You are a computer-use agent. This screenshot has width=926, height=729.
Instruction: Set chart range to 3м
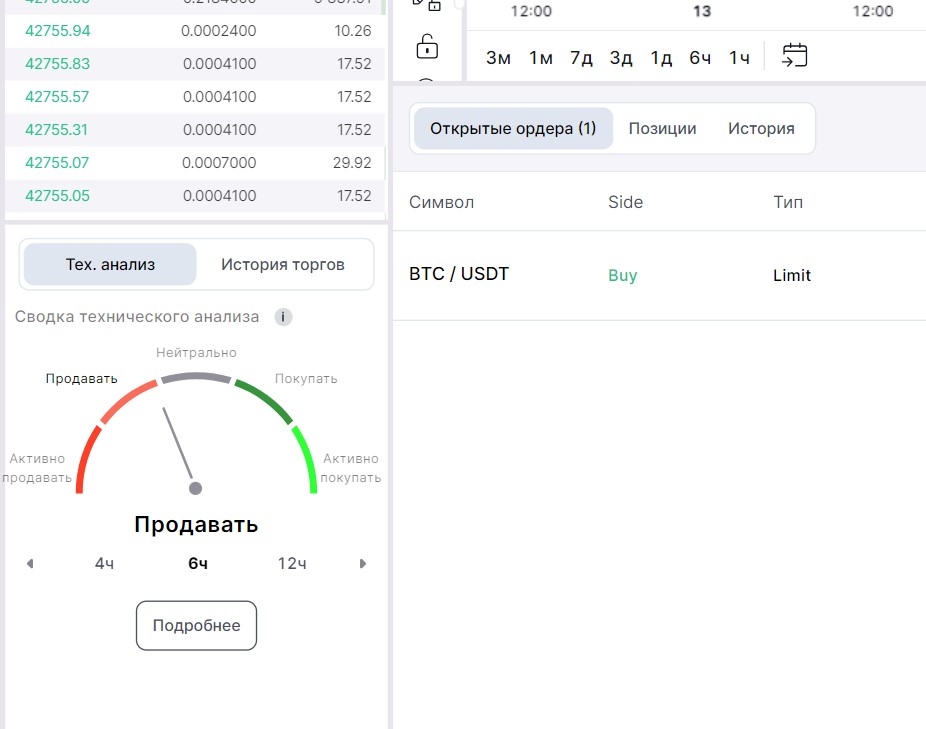point(498,58)
